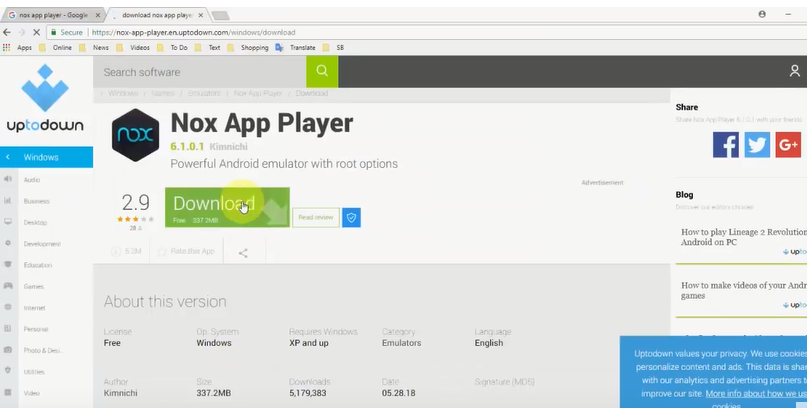Click the browser address bar URL

pyautogui.click(x=194, y=32)
